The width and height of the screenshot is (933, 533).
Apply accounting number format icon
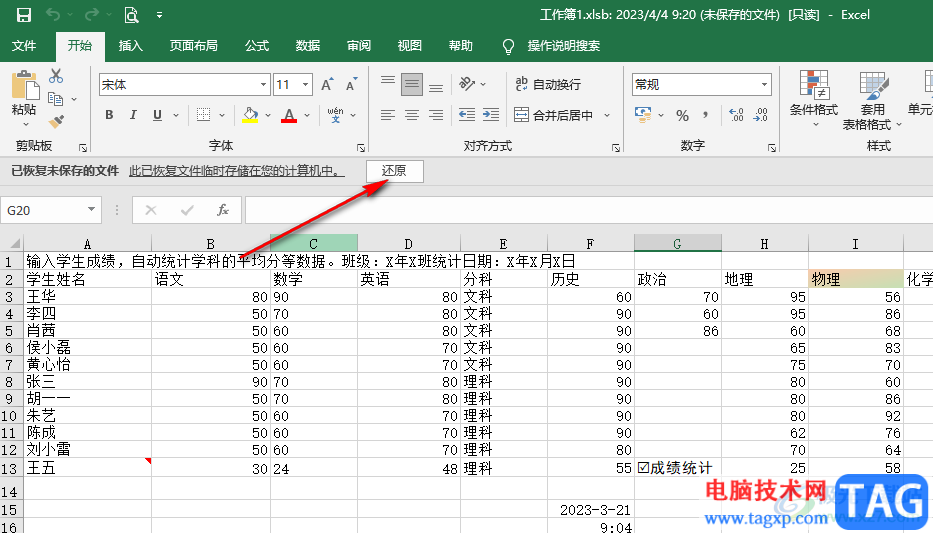click(x=643, y=115)
